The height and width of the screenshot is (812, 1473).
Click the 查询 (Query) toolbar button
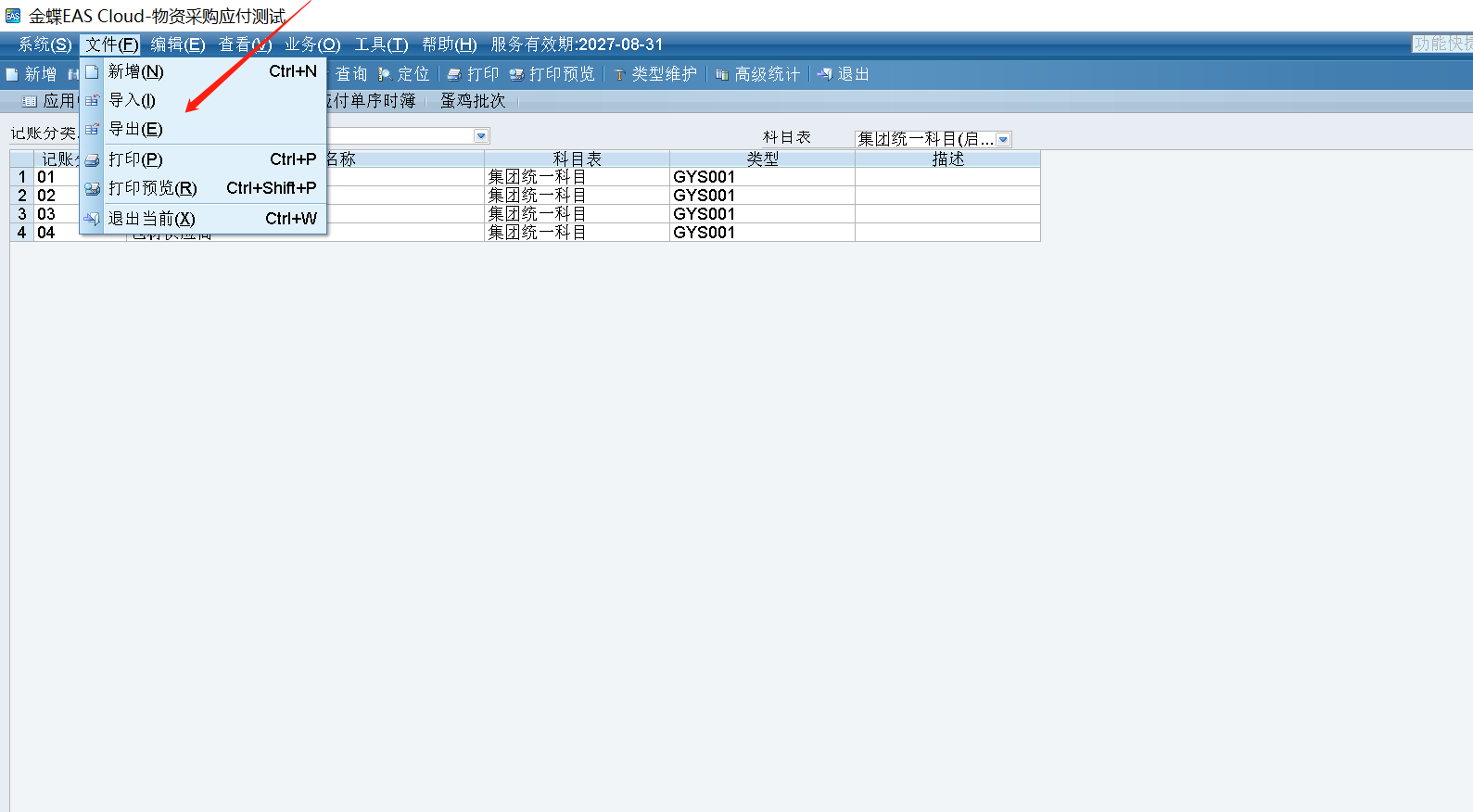point(350,74)
